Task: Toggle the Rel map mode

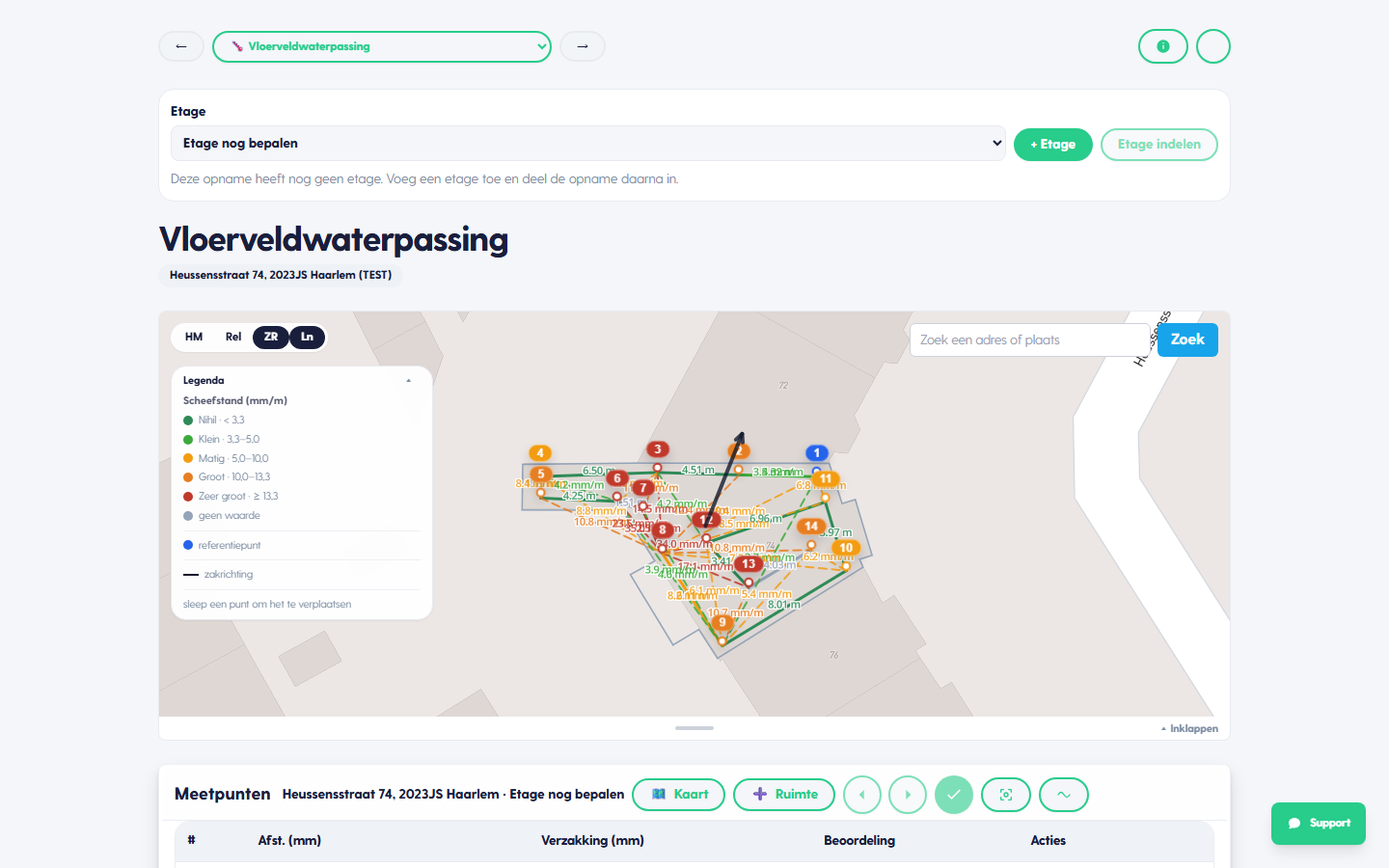Action: click(x=233, y=337)
